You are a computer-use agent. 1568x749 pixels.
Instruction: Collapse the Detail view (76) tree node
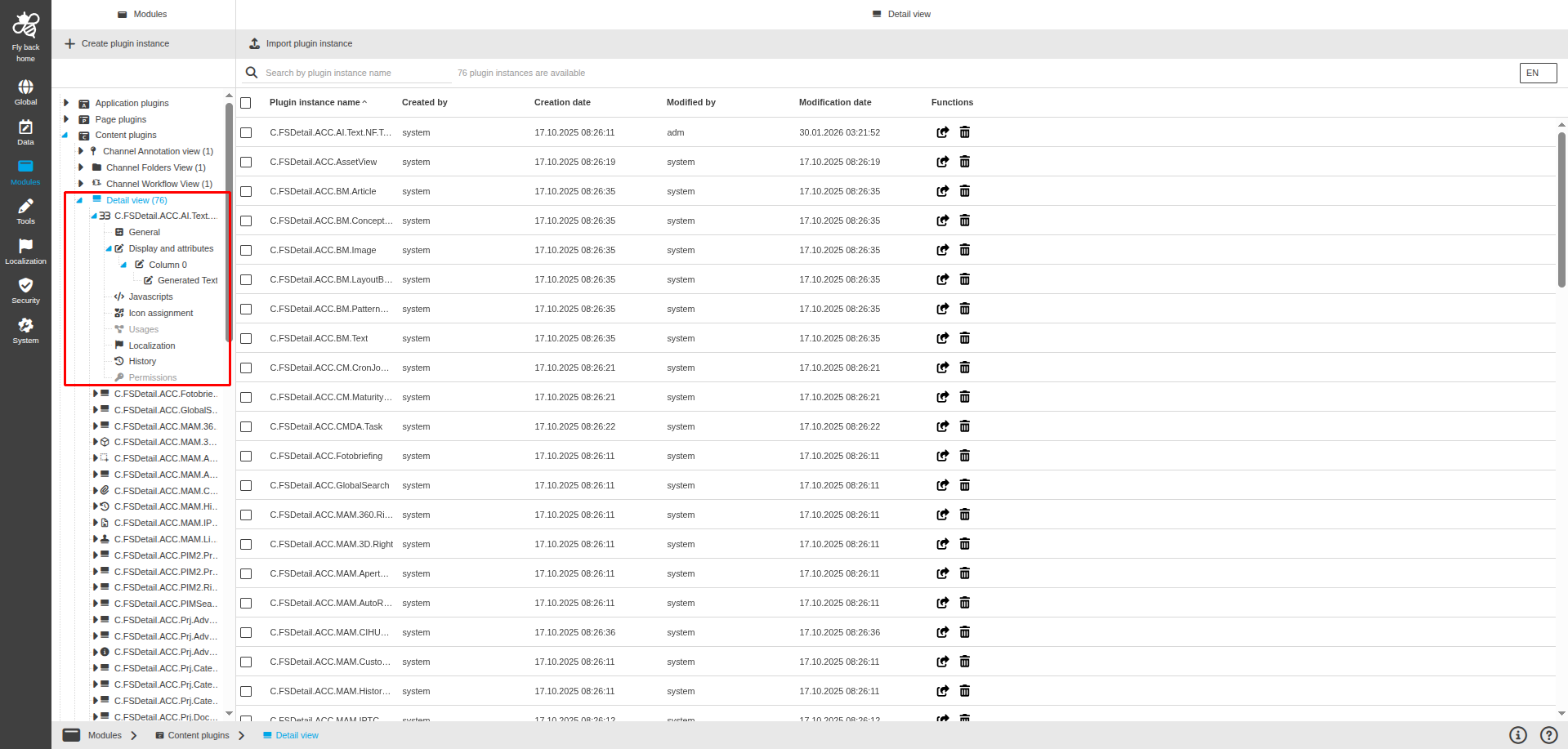click(78, 200)
